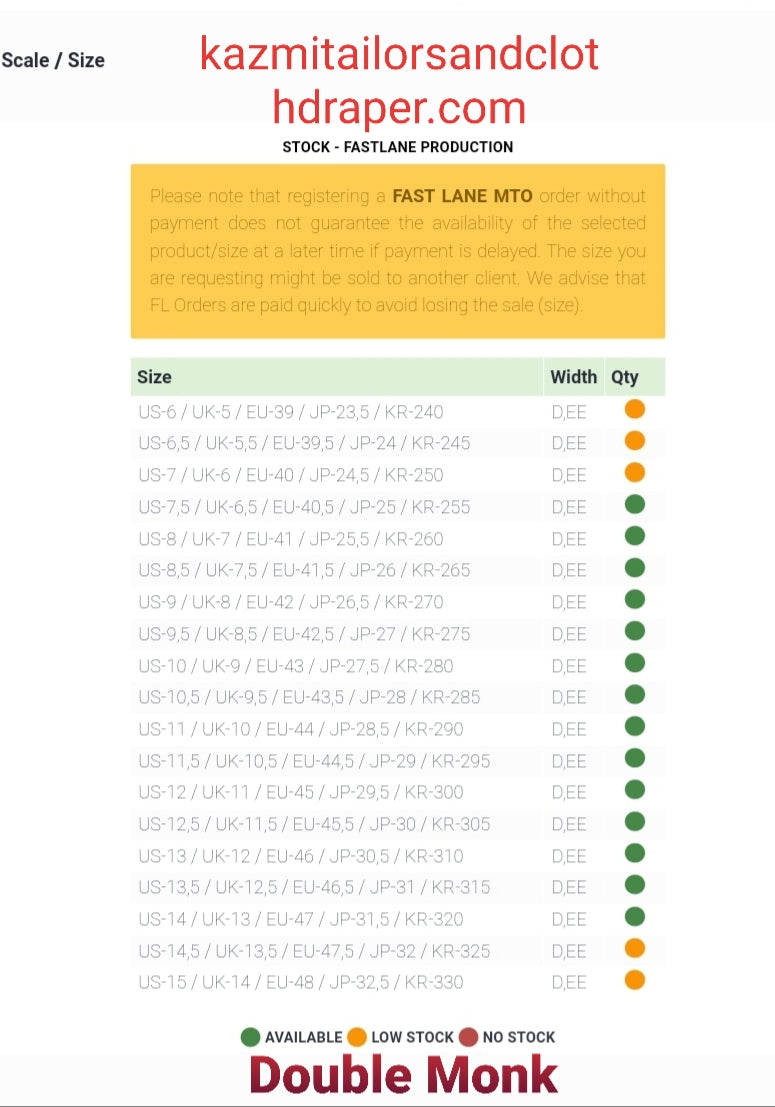Click the Qty column header
Viewport: 775px width, 1107px height.
[625, 377]
